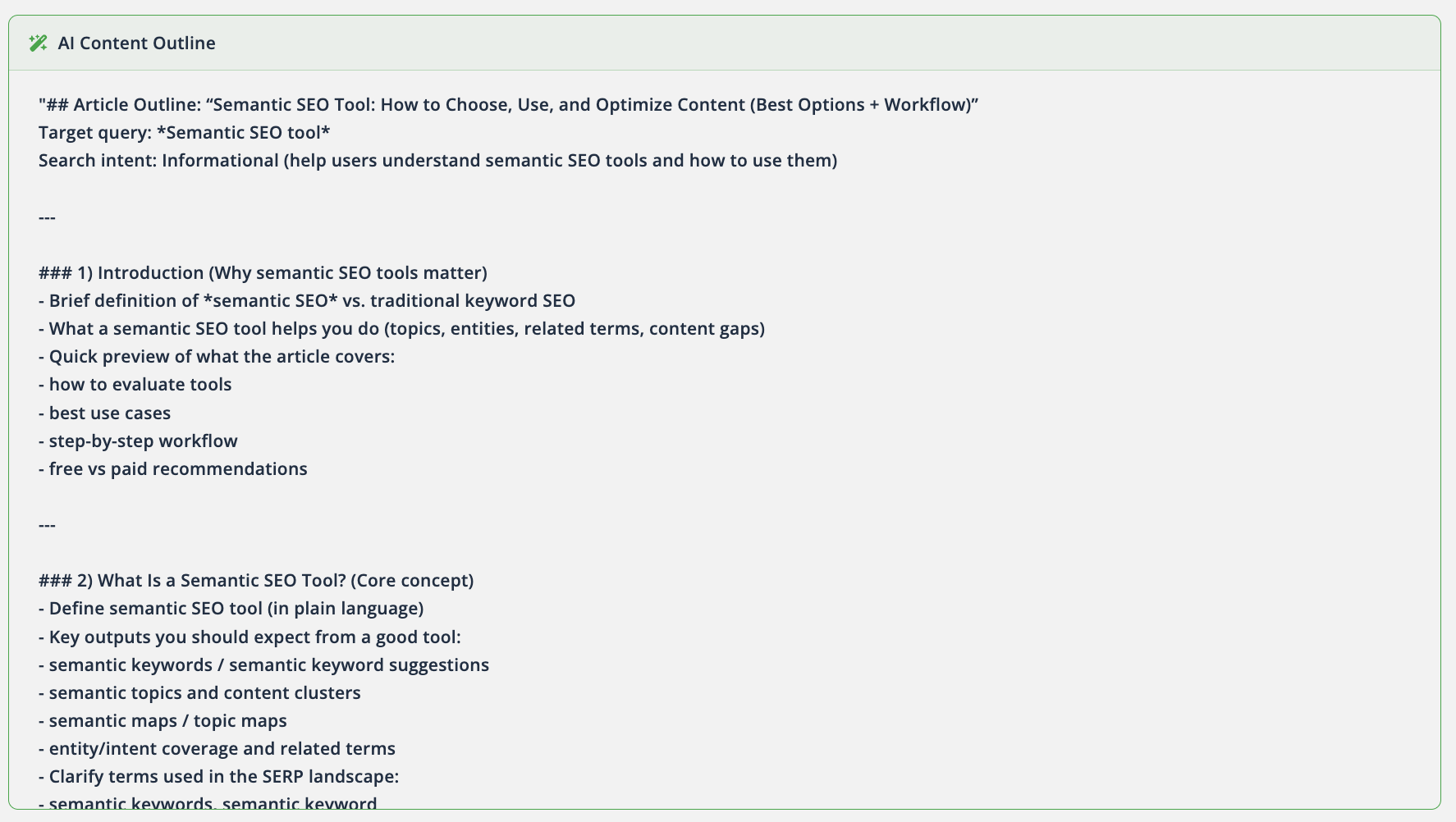Click the AI Content Outline panel title
The image size is (1456, 822).
136,43
